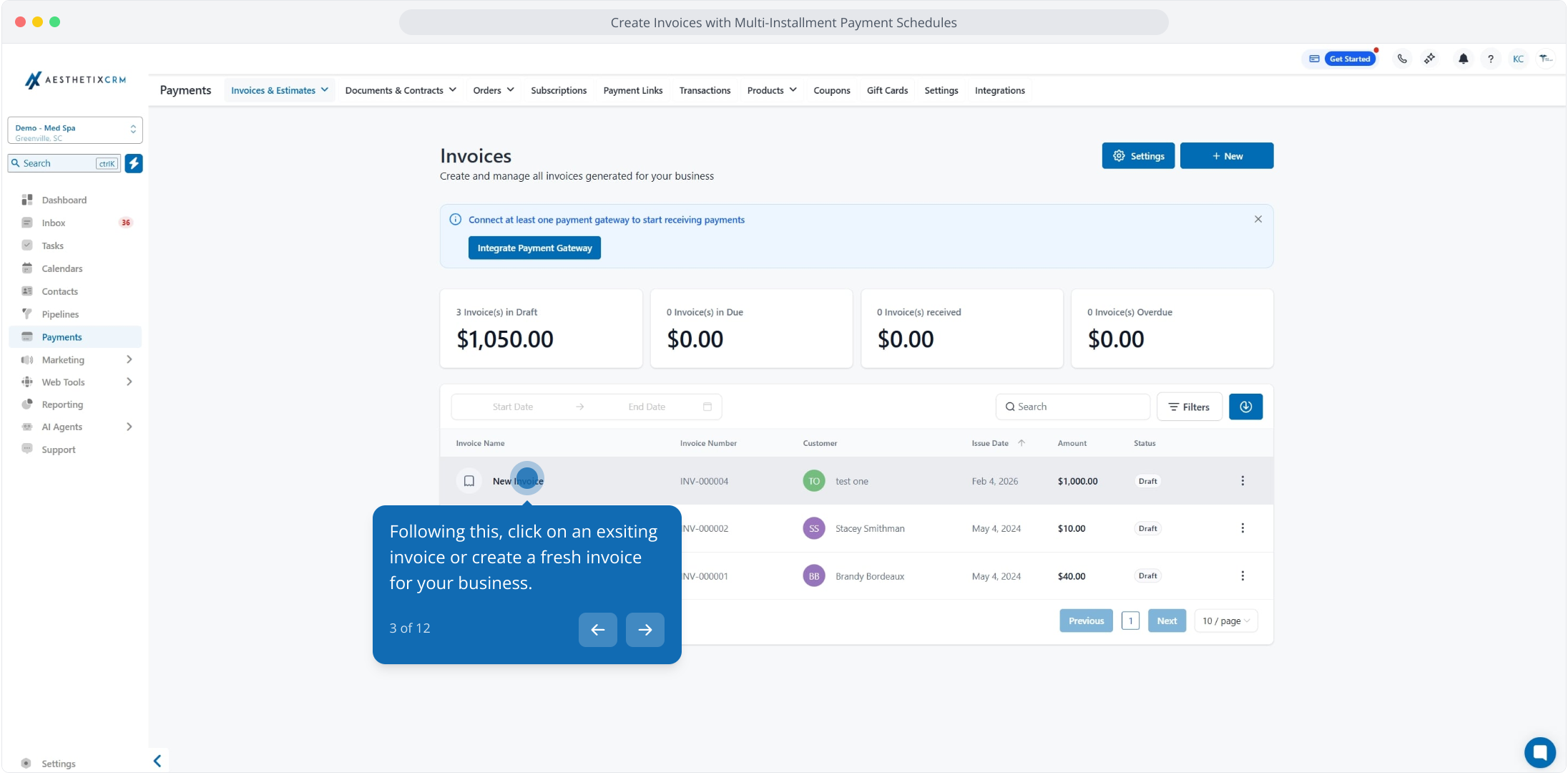This screenshot has height=773, width=1568.
Task: Click the help question mark icon
Action: [x=1491, y=59]
